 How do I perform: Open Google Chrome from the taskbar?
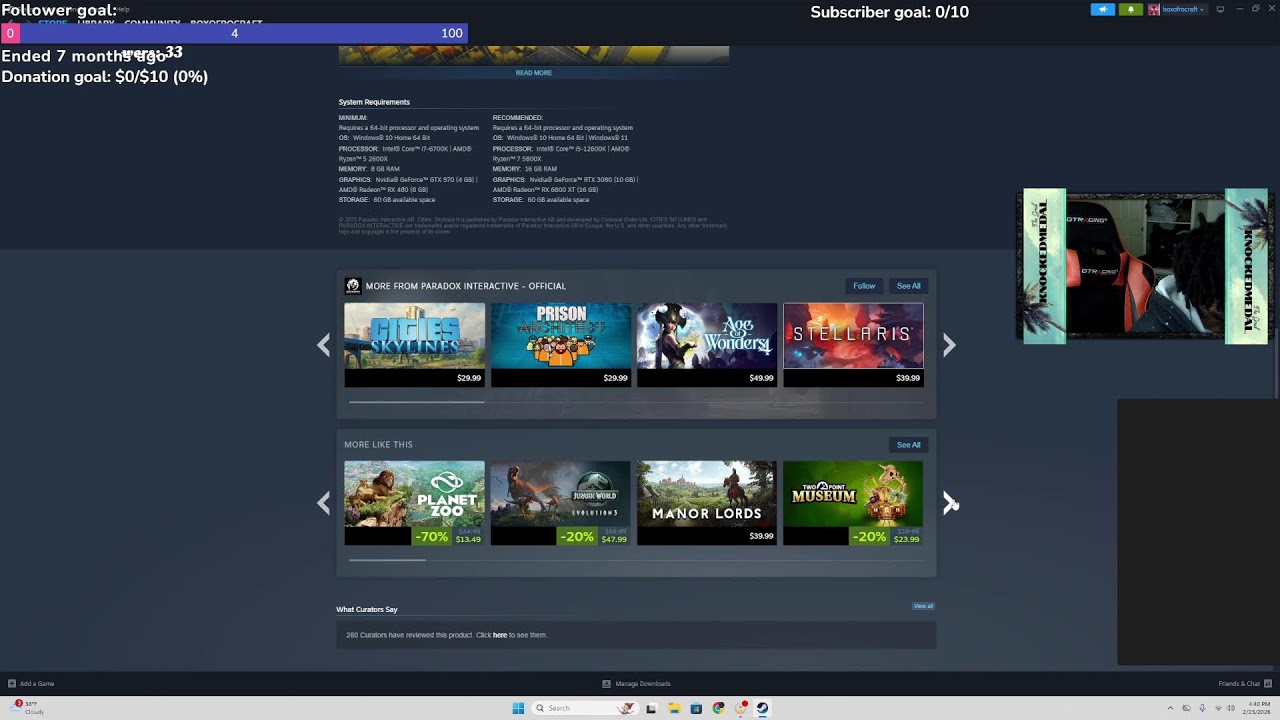[x=718, y=708]
